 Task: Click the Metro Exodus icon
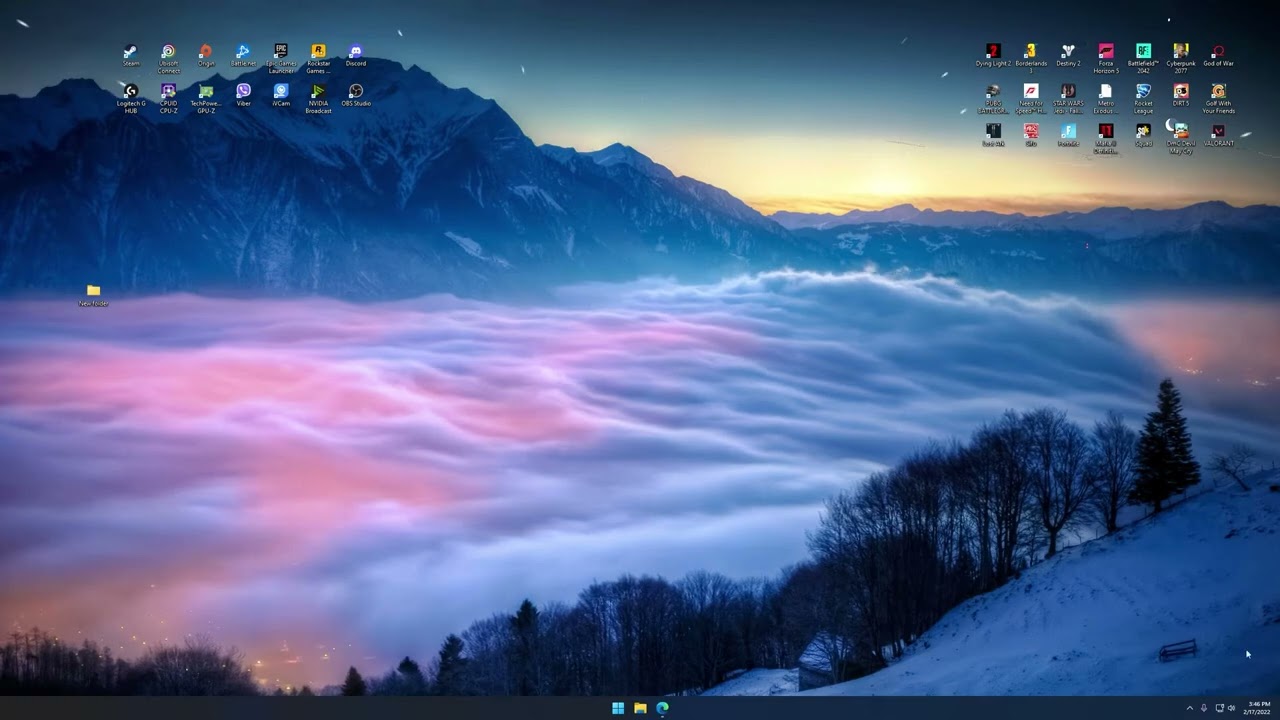[1106, 99]
